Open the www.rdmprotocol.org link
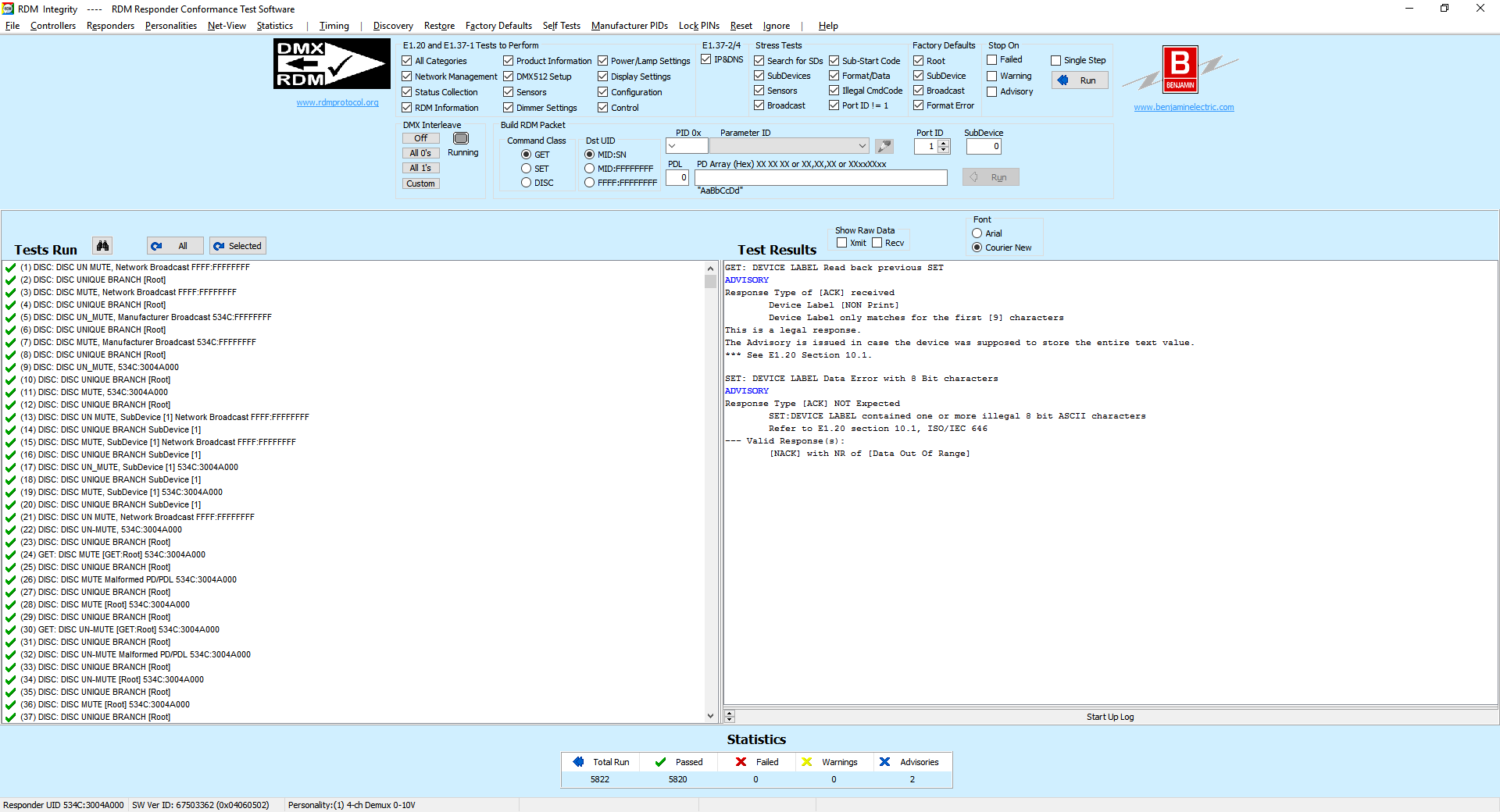 [337, 102]
